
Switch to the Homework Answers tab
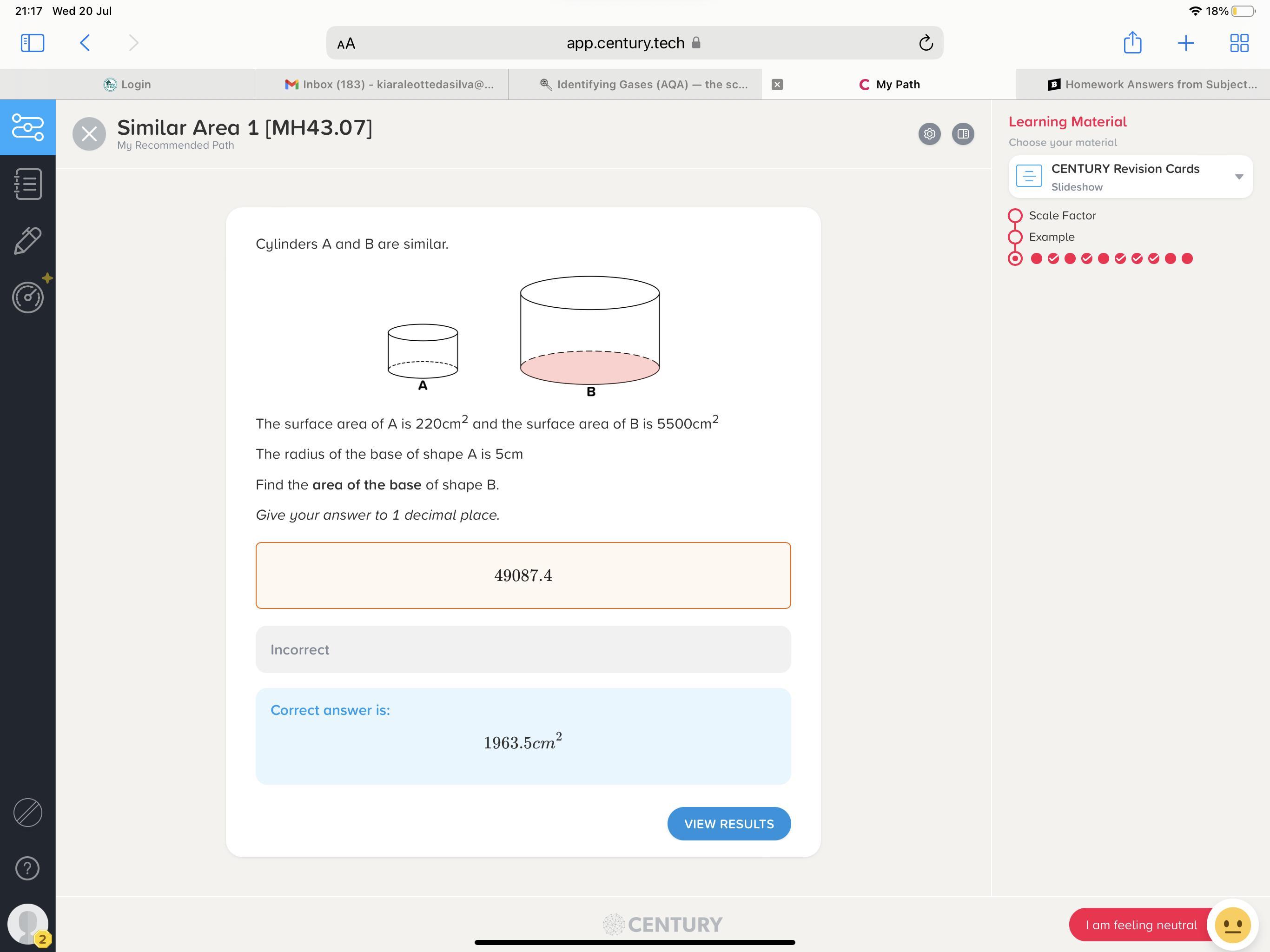(1152, 85)
